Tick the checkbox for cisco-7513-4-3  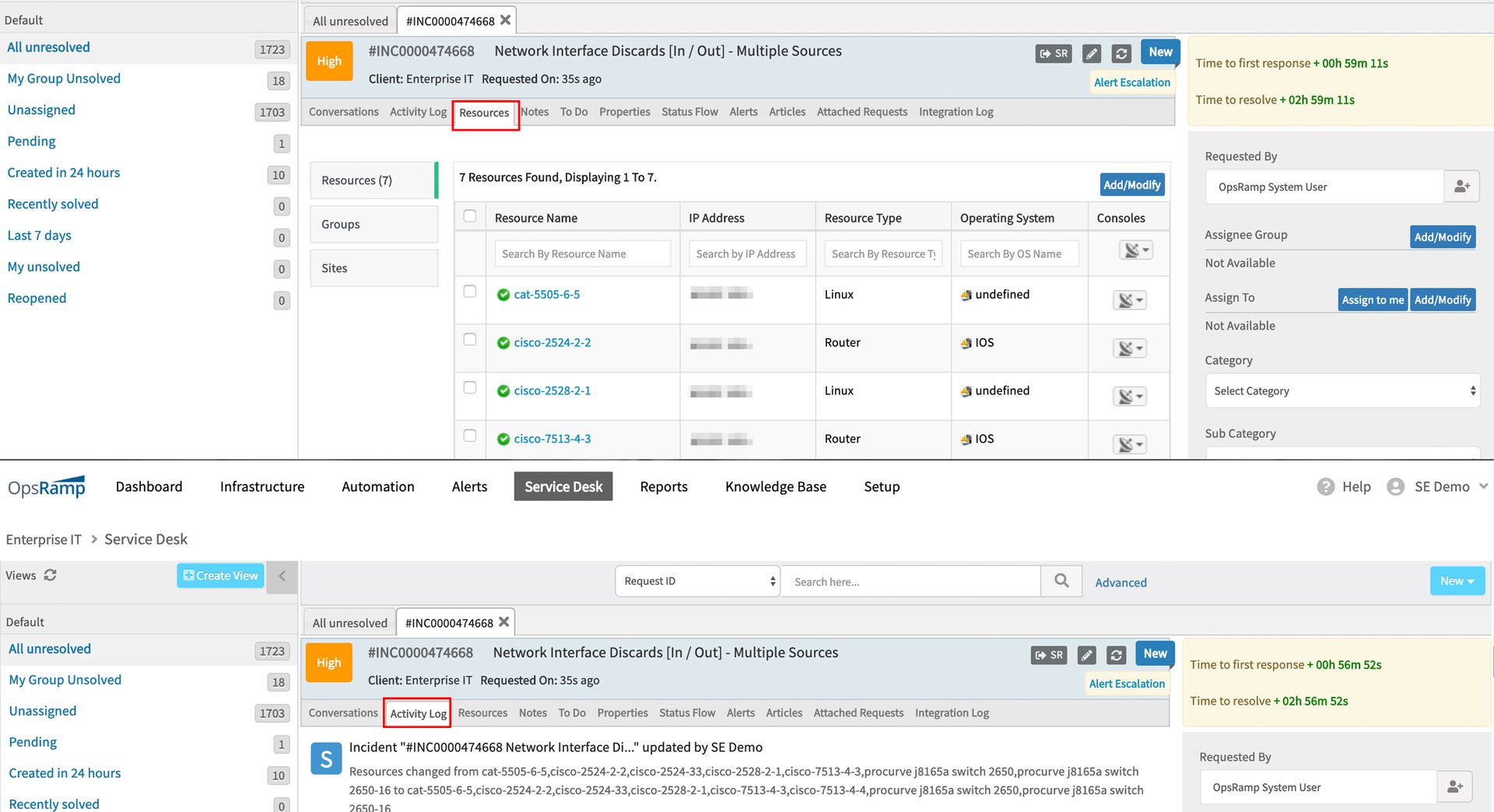tap(470, 436)
